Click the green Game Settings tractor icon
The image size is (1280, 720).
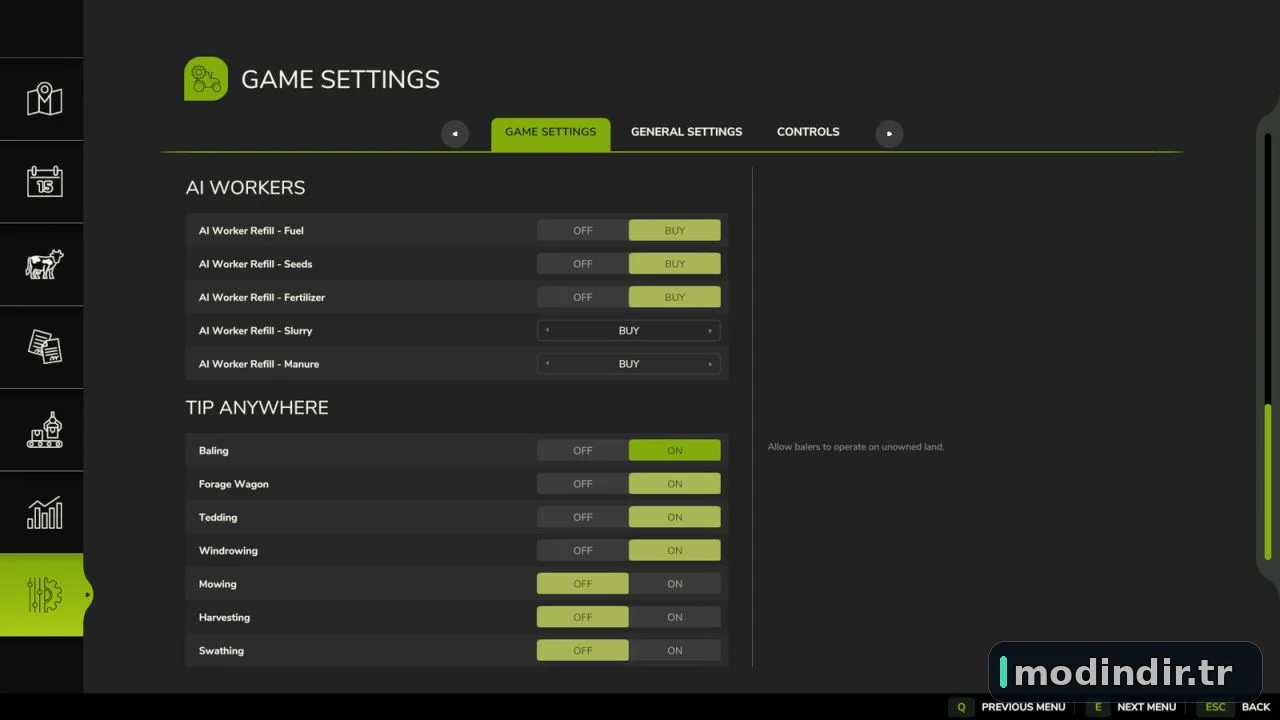[206, 79]
